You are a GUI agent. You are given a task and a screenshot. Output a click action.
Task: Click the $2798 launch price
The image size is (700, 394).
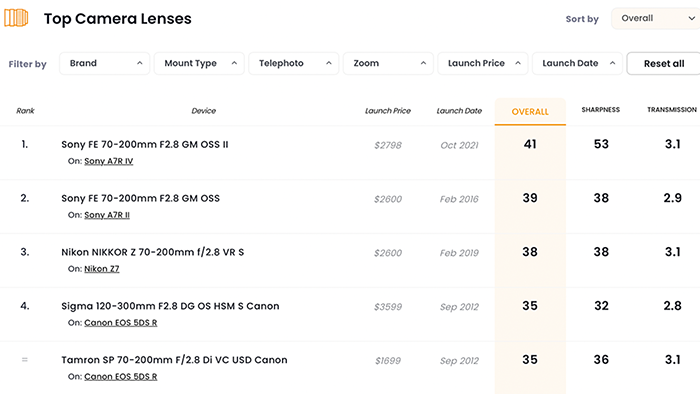[388, 145]
